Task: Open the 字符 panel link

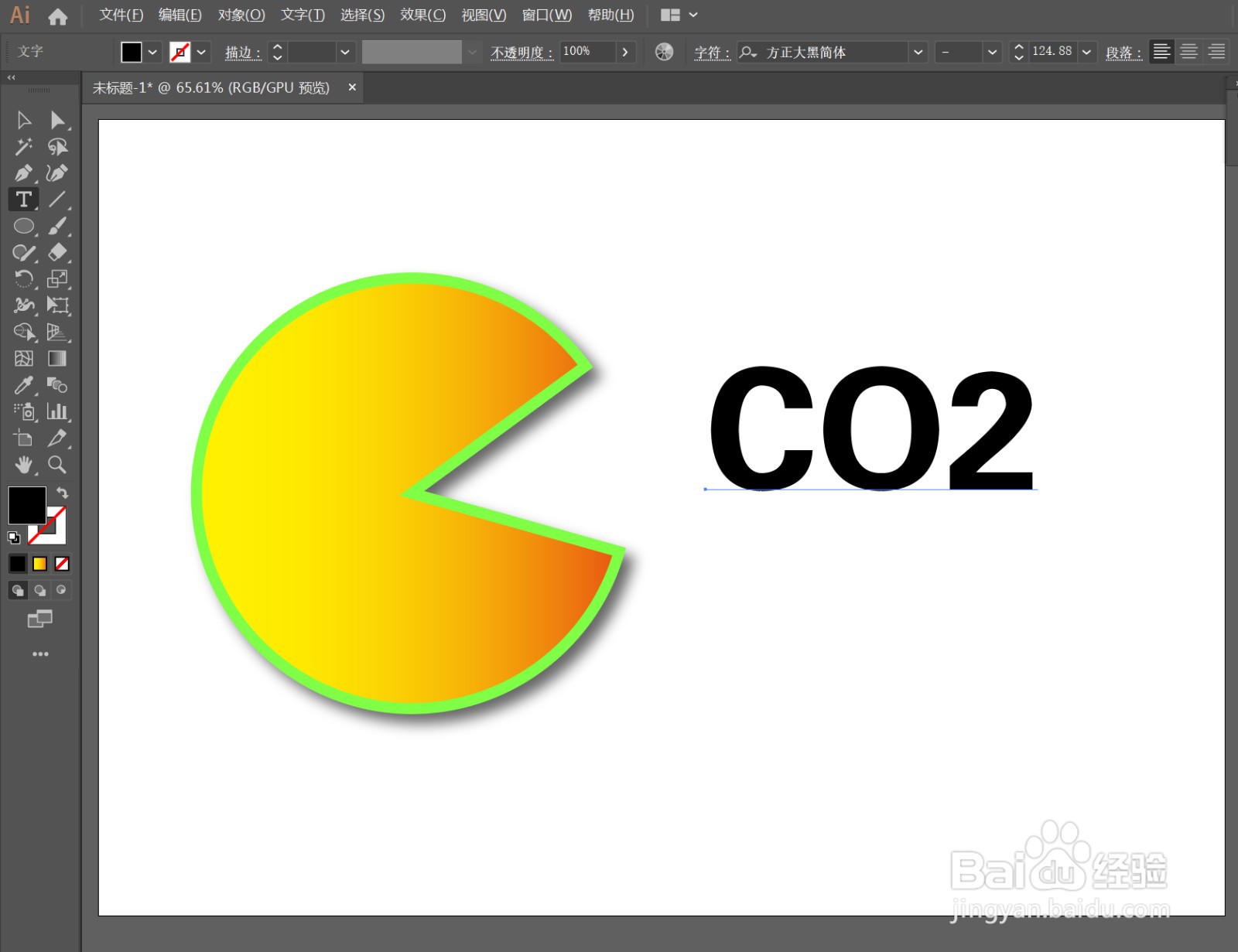Action: click(x=712, y=53)
